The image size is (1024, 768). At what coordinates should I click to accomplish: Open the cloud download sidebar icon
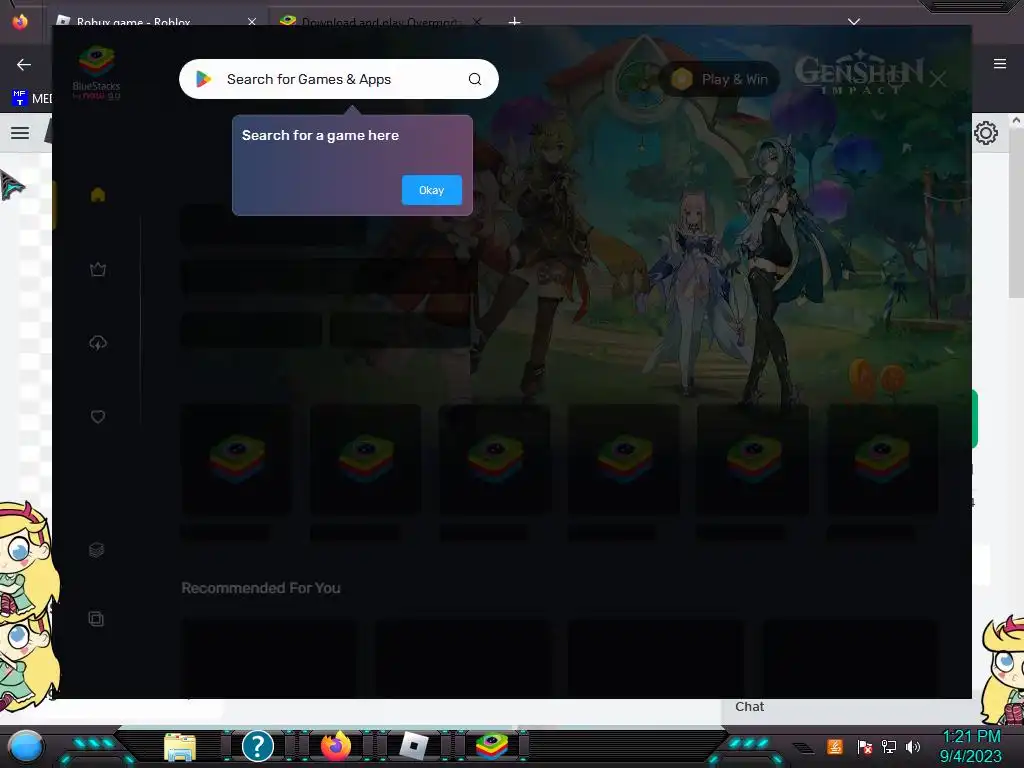click(98, 343)
